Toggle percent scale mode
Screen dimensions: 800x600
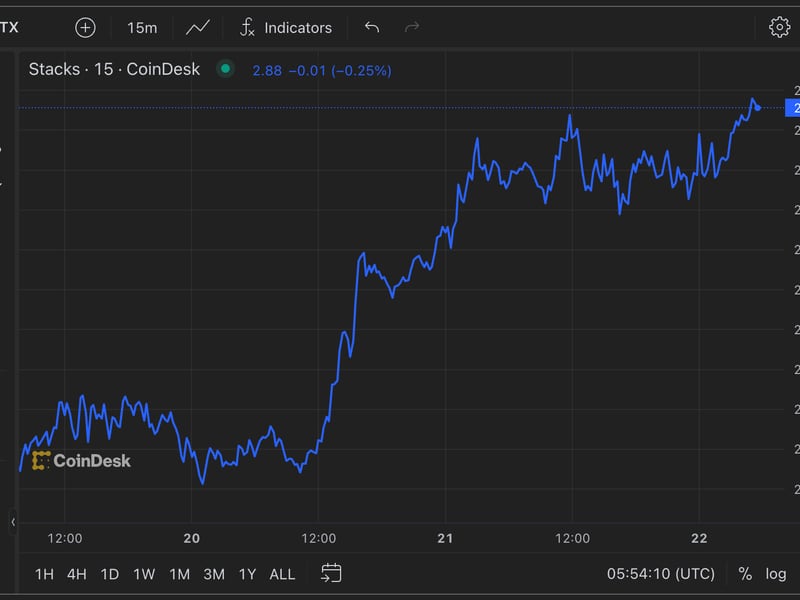745,573
